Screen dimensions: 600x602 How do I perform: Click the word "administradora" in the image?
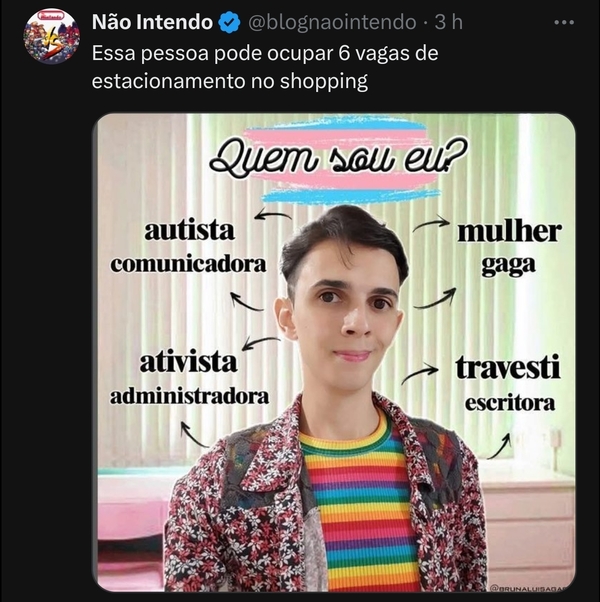189,396
